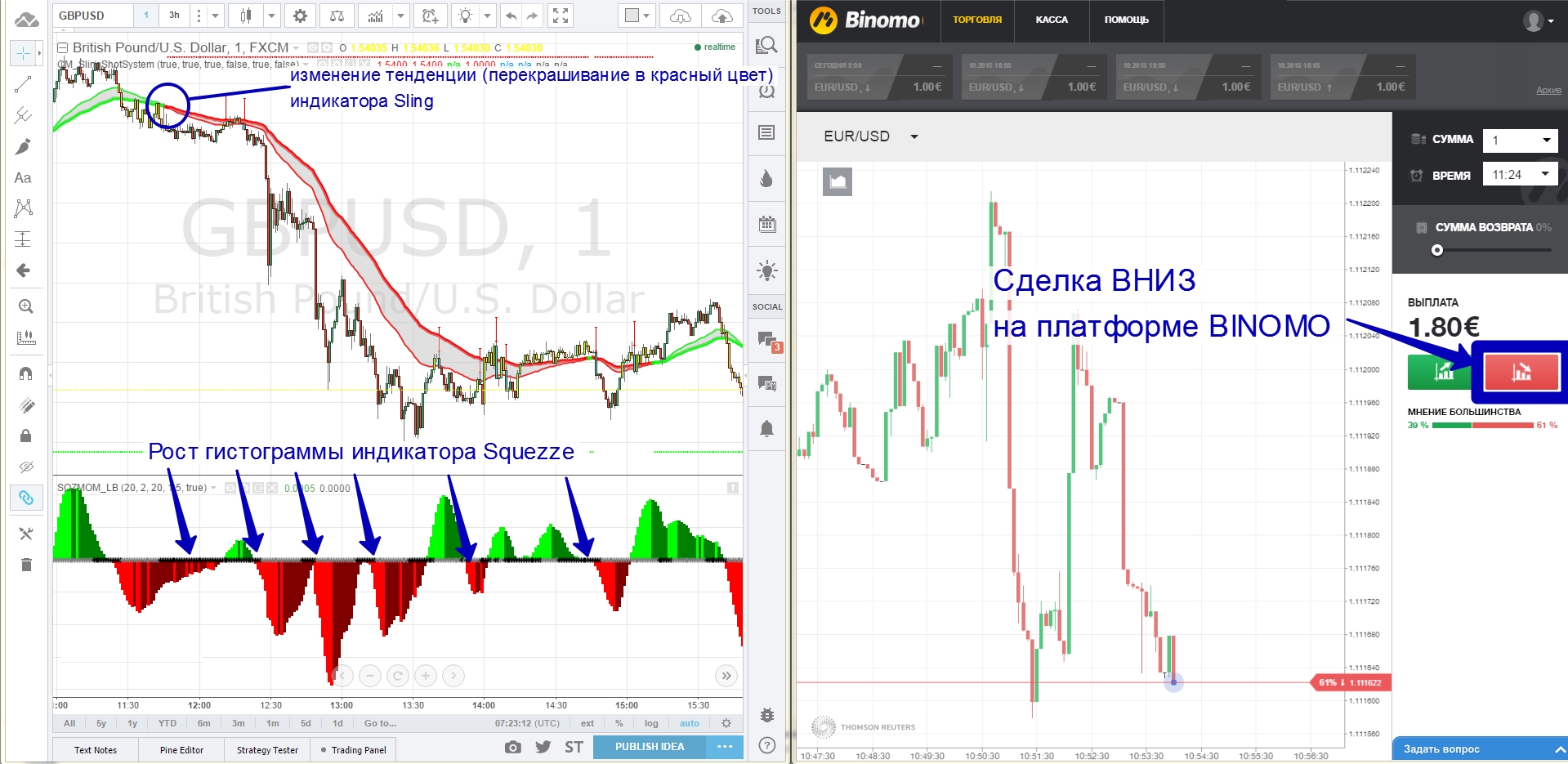The image size is (1568, 764).
Task: Open the interval dropdown arrow
Action: point(215,16)
